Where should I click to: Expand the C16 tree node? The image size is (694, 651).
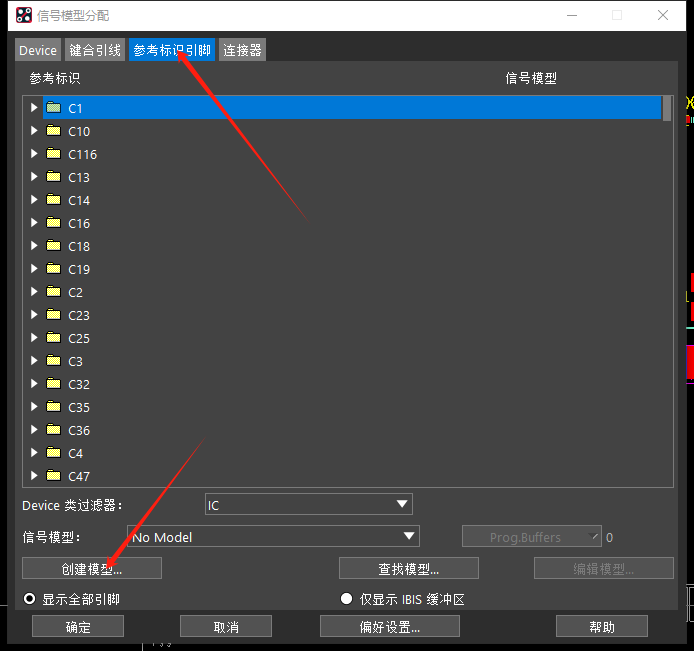pos(34,223)
